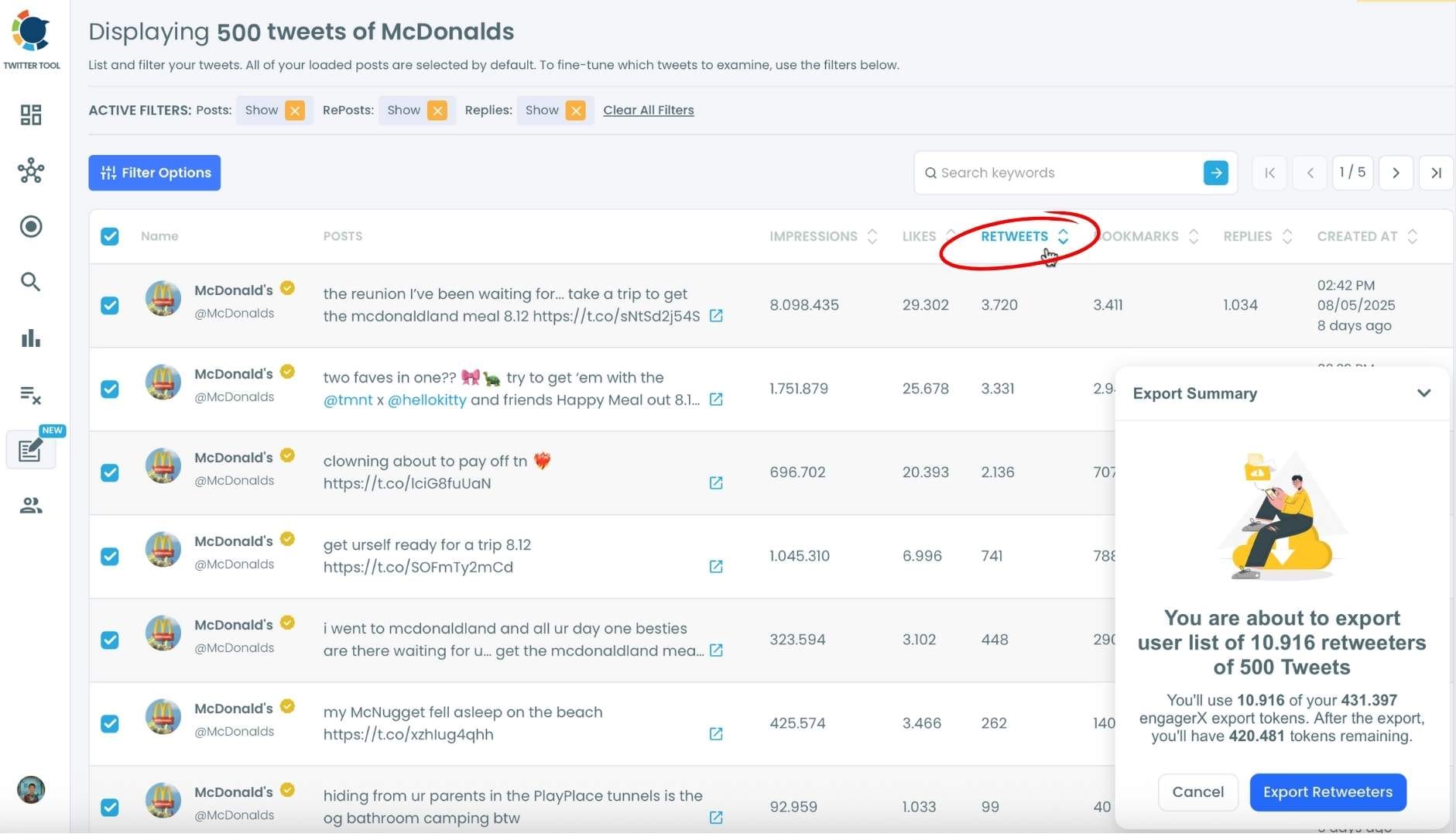The image size is (1456, 834).
Task: Uncheck the McNugget fell asleep tweet row
Action: click(110, 723)
